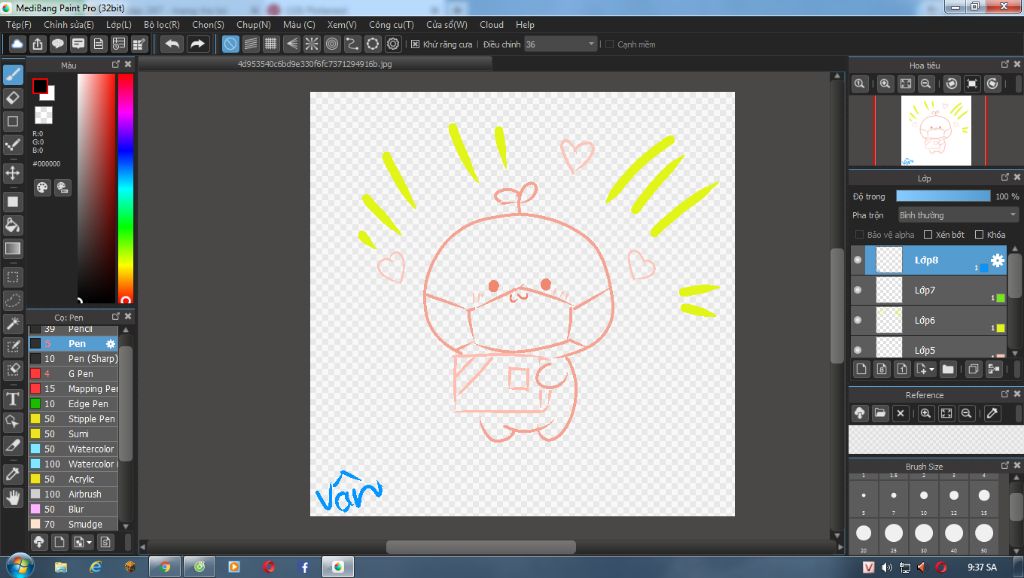This screenshot has height=578, width=1024.
Task: Expand add-brush dropdown below brush list
Action: [x=89, y=542]
